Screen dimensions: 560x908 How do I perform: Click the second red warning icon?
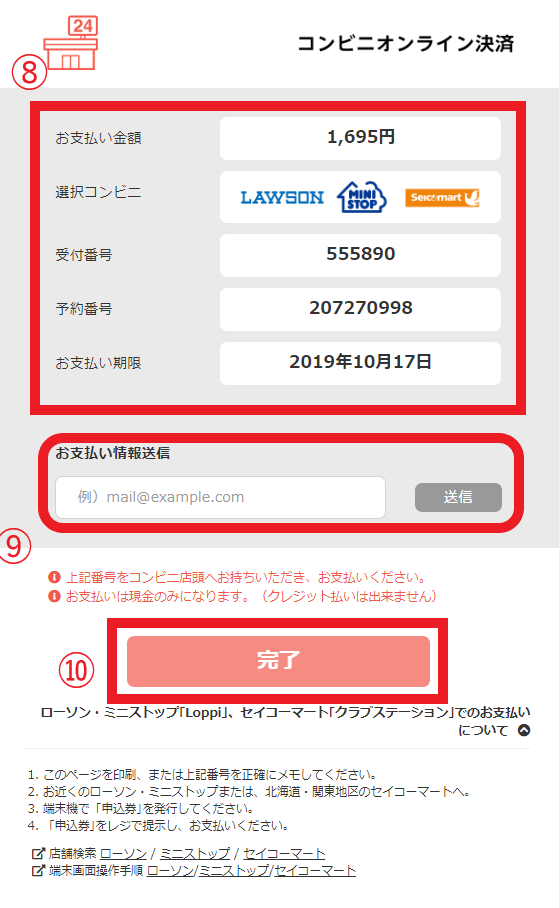(x=54, y=596)
